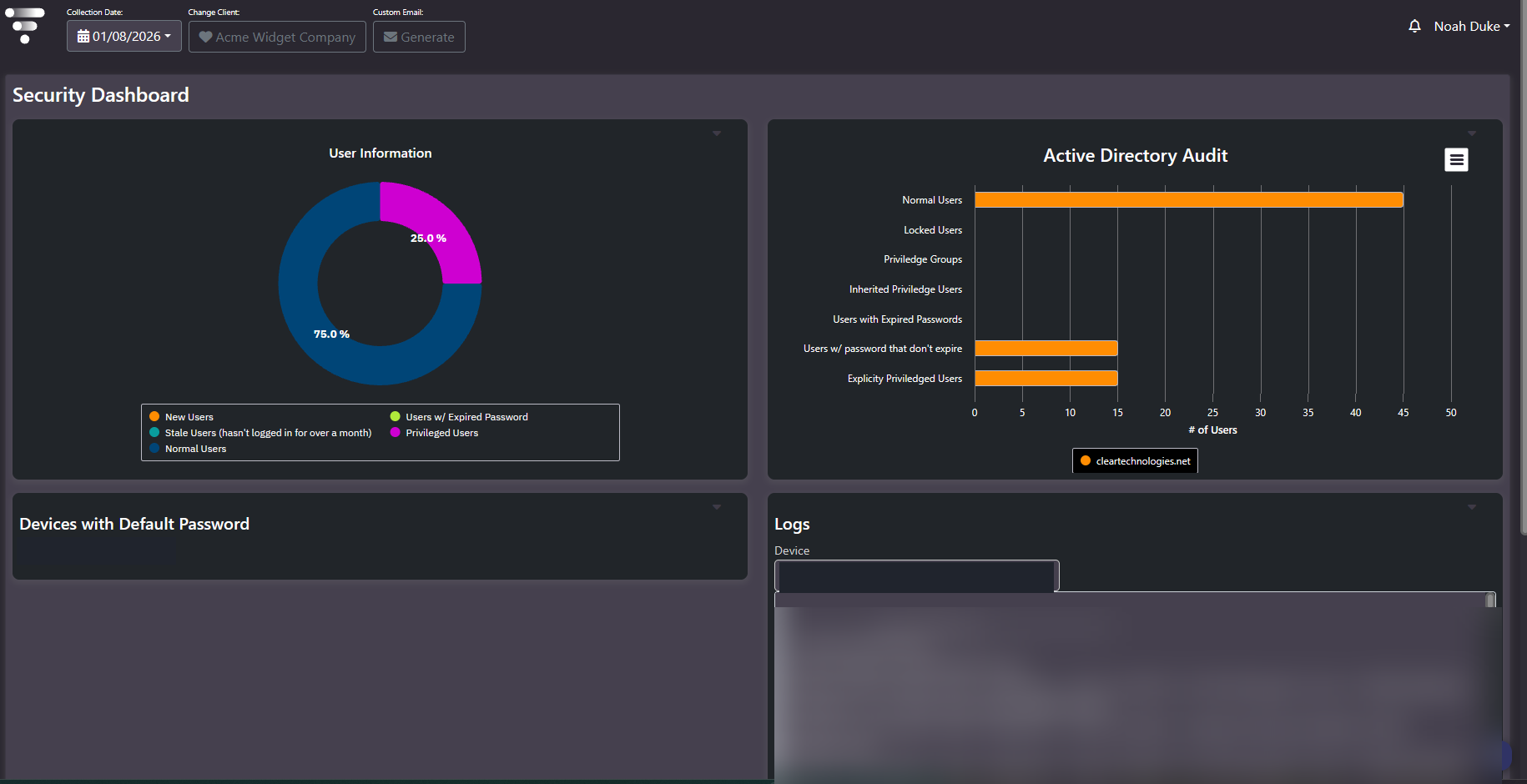This screenshot has height=784, width=1527.
Task: Open the notification bell
Action: [x=1414, y=26]
